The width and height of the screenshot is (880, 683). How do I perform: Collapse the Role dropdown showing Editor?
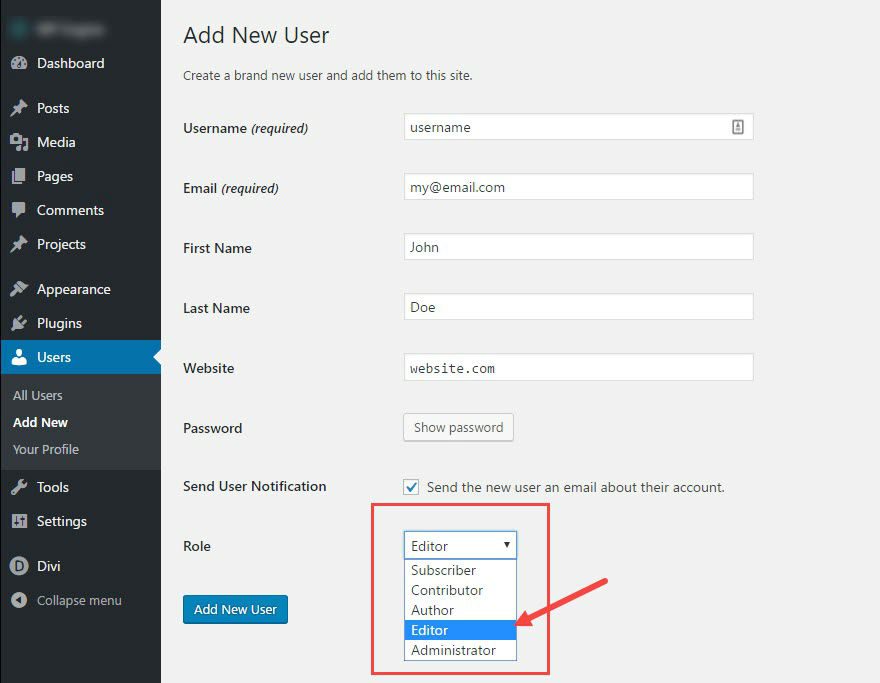click(x=460, y=545)
